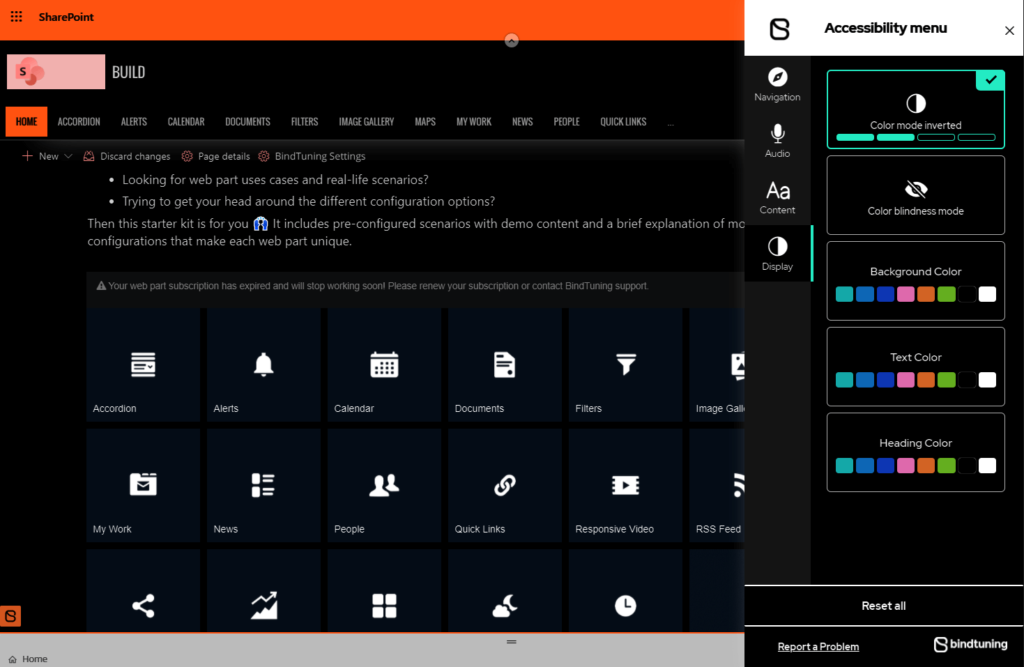
Task: Go to the ACCORDION nav item
Action: (79, 122)
